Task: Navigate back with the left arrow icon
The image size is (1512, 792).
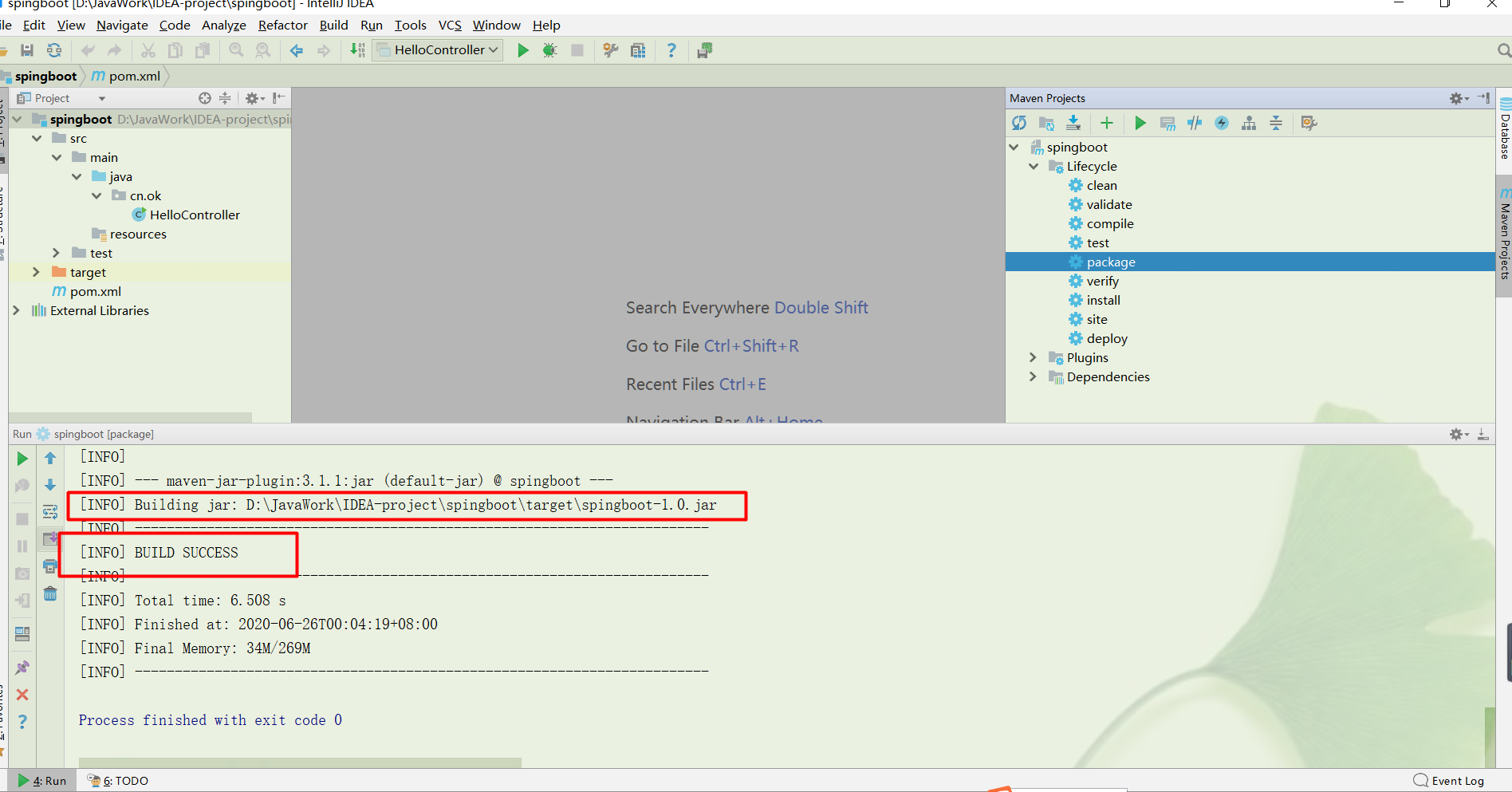Action: pos(297,50)
